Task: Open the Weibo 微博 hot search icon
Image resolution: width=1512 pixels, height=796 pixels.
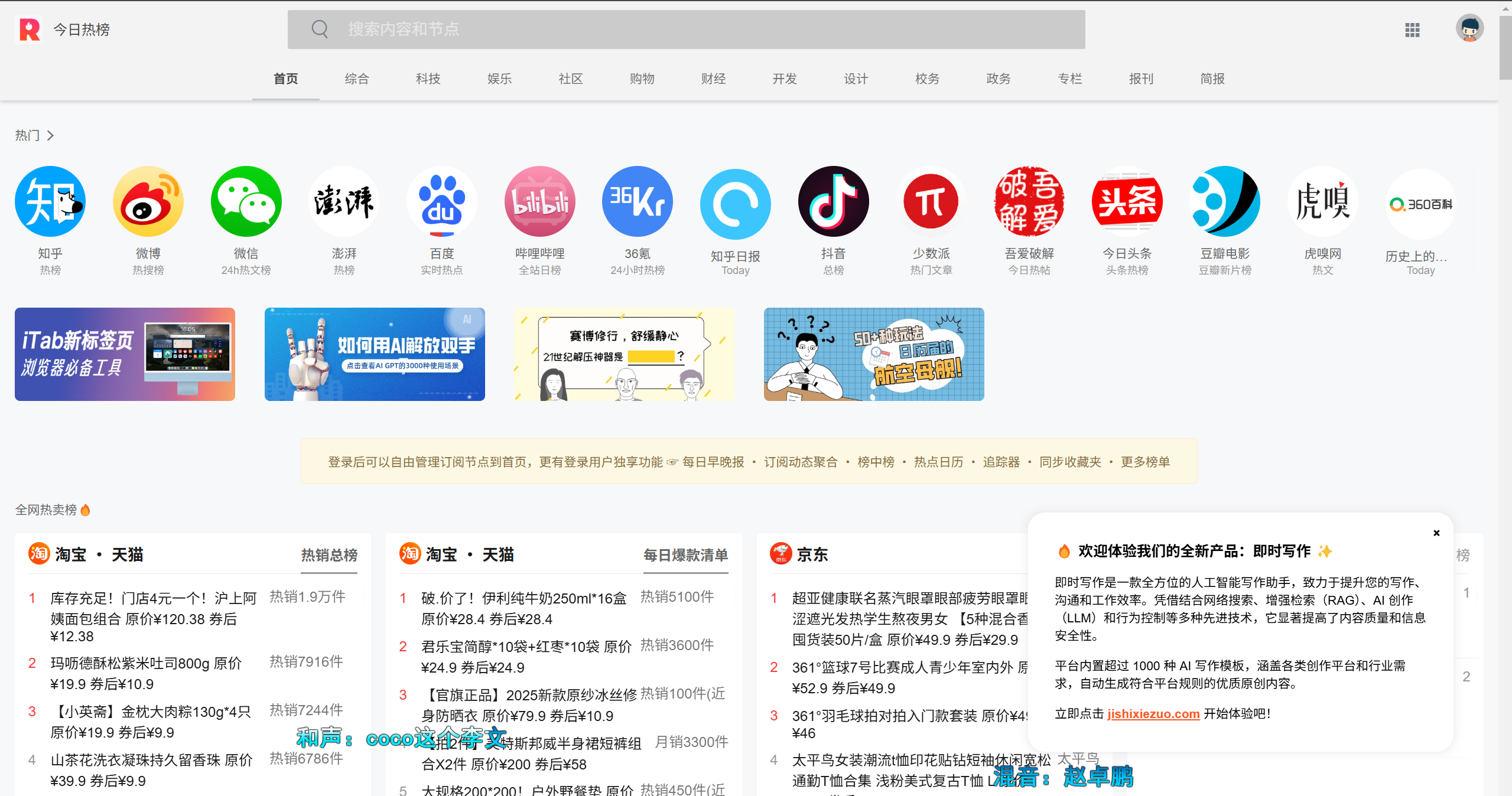Action: (x=148, y=202)
